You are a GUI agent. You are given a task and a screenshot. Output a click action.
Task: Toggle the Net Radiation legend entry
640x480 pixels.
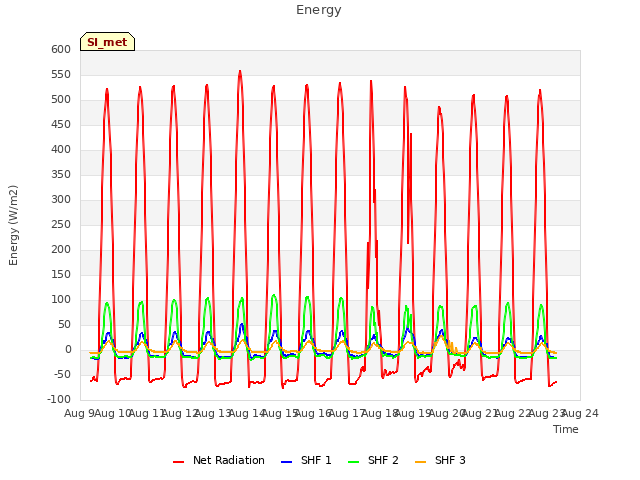219,460
